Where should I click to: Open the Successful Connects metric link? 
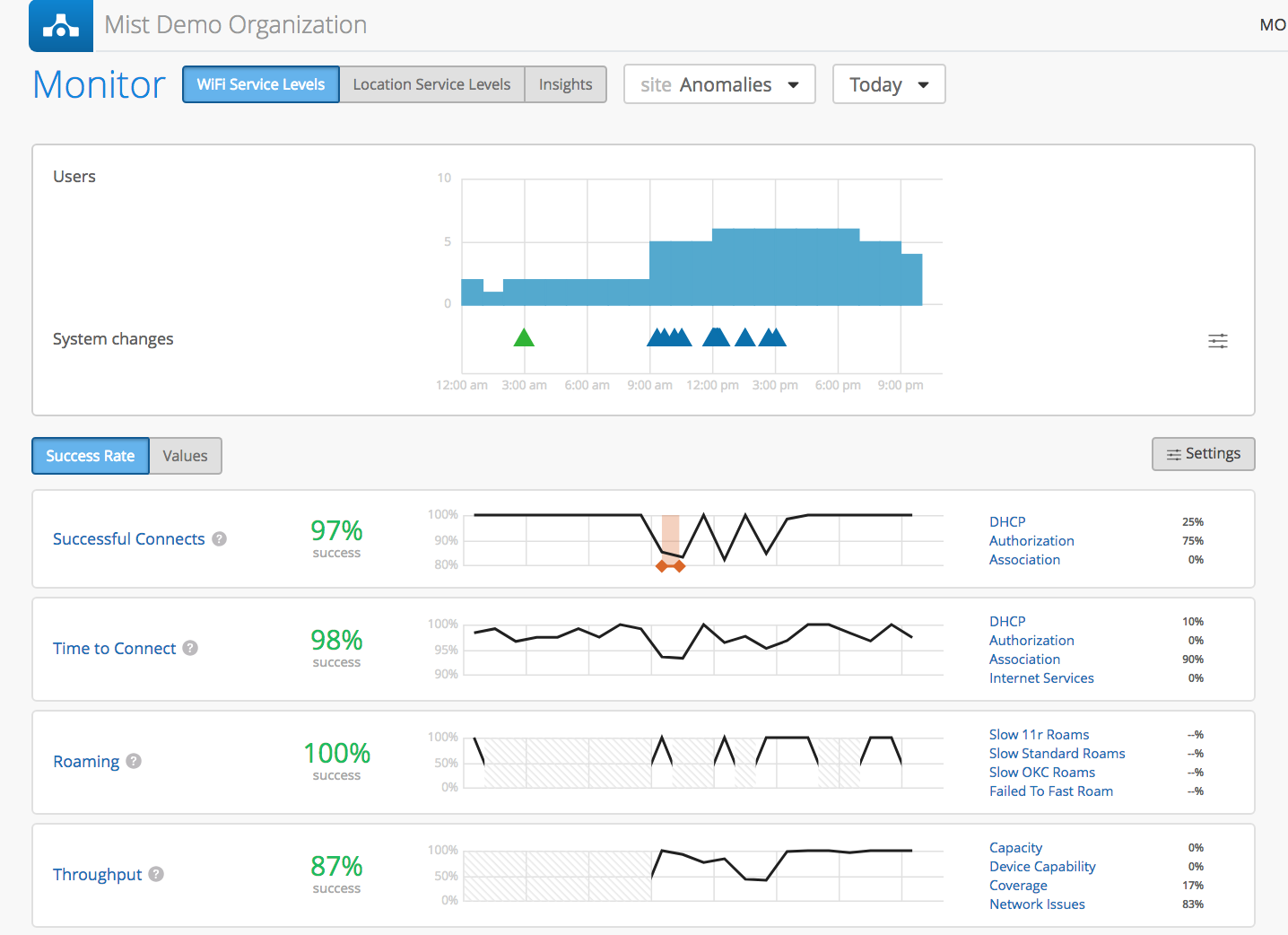129,538
